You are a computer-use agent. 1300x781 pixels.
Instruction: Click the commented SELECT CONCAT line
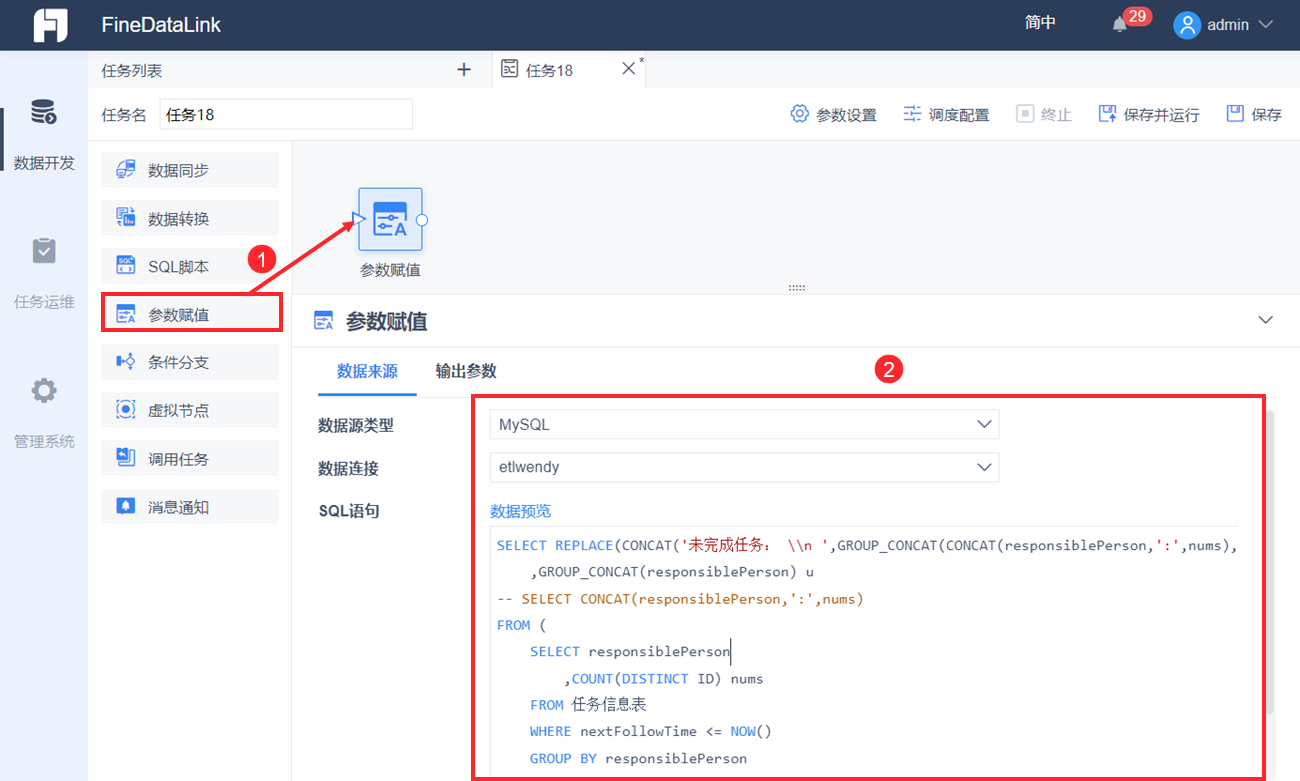tap(680, 599)
